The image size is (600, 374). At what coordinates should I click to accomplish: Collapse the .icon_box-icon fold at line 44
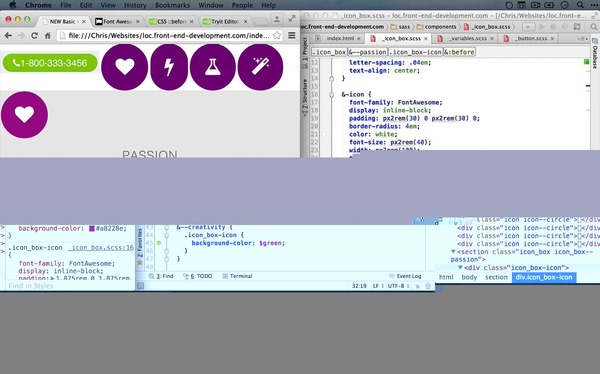[x=166, y=235]
